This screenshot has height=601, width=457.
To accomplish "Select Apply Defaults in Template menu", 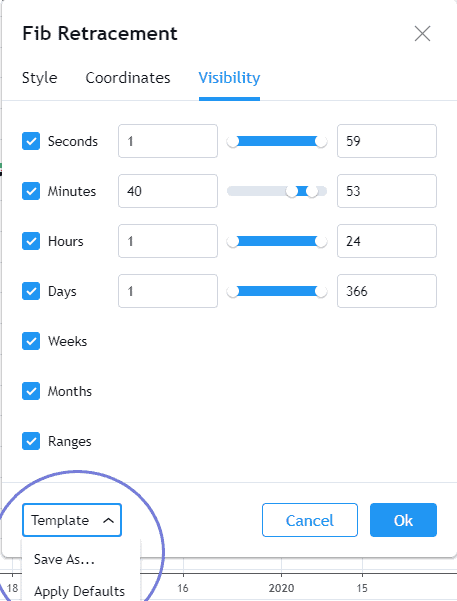I will [x=79, y=591].
